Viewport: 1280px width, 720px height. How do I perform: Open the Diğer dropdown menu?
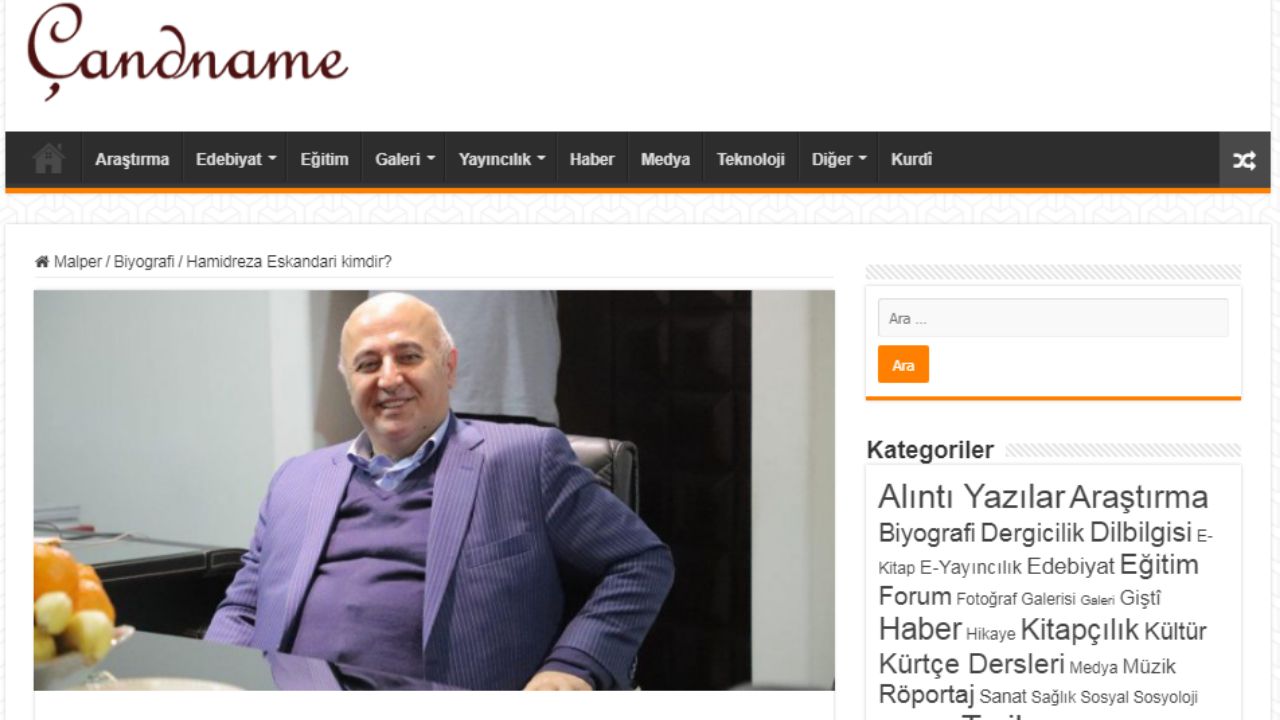tap(838, 159)
